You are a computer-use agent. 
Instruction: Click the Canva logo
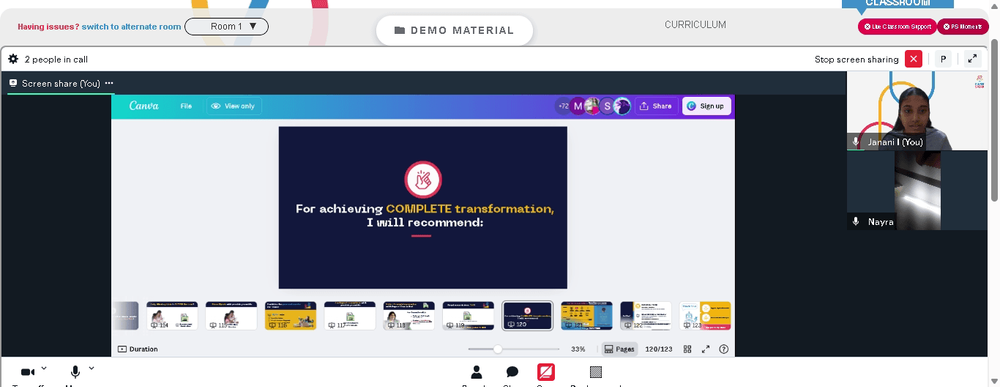click(143, 106)
